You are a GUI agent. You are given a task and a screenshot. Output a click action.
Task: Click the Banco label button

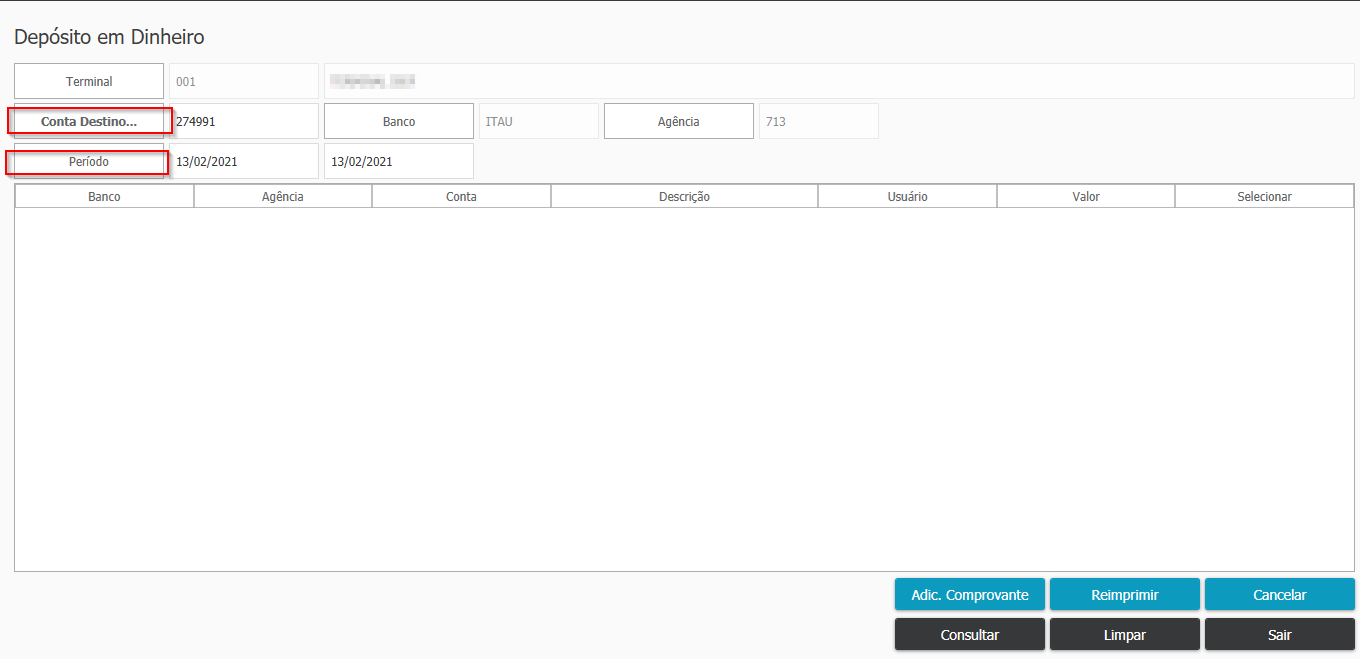(399, 121)
